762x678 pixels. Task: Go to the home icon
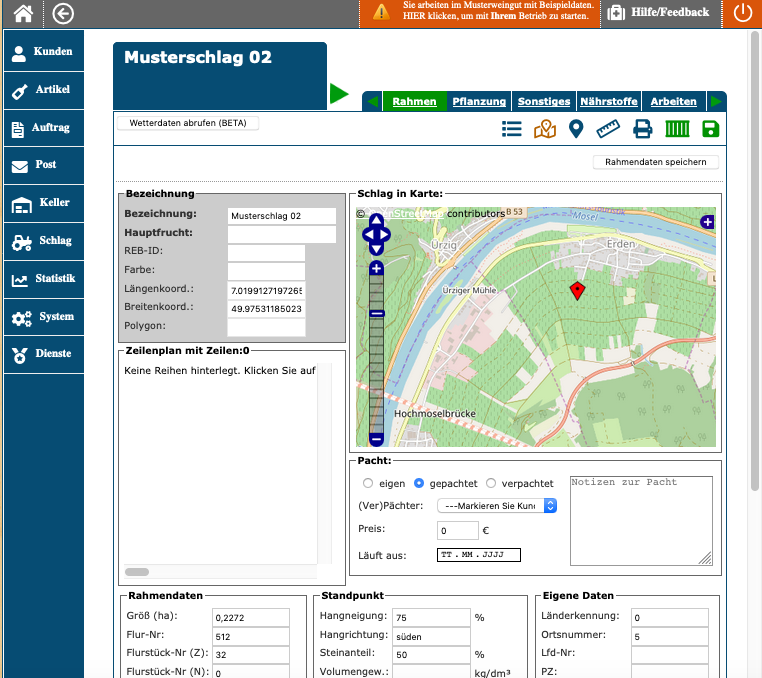click(23, 13)
